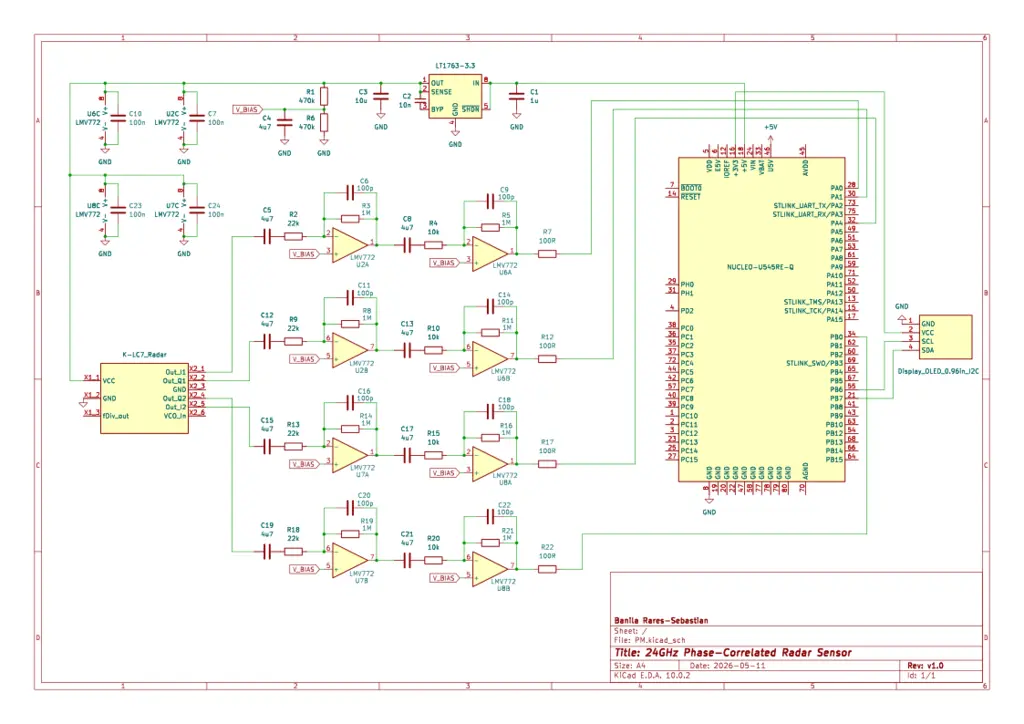The image size is (1024, 724).
Task: Click capacitor C12 4u7 symbol
Action: (x=266, y=341)
